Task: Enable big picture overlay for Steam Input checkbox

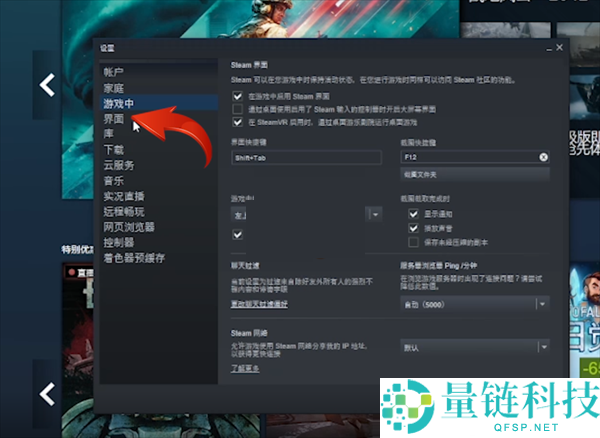Action: (237, 107)
